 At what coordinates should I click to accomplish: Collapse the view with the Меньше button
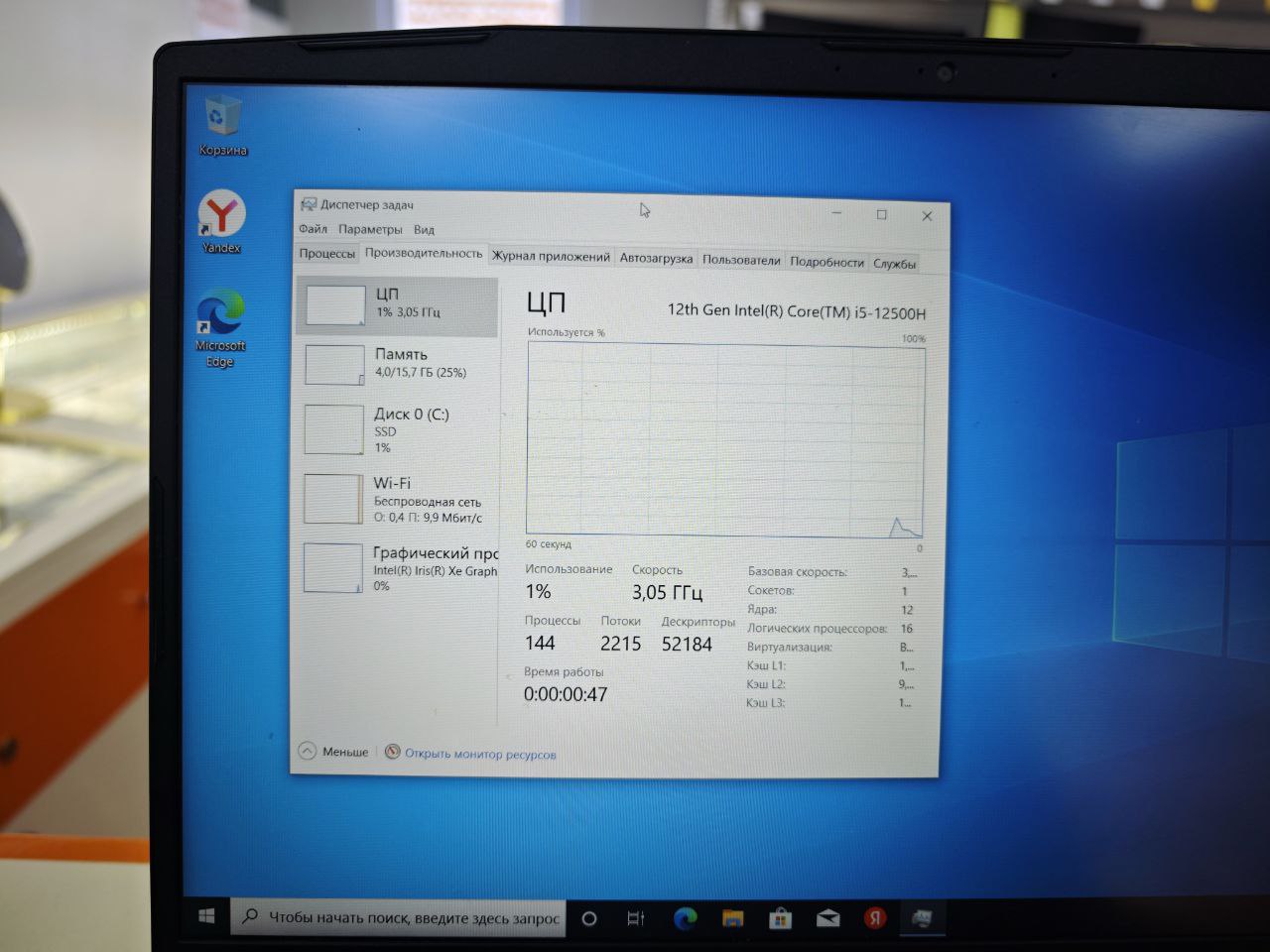[333, 752]
